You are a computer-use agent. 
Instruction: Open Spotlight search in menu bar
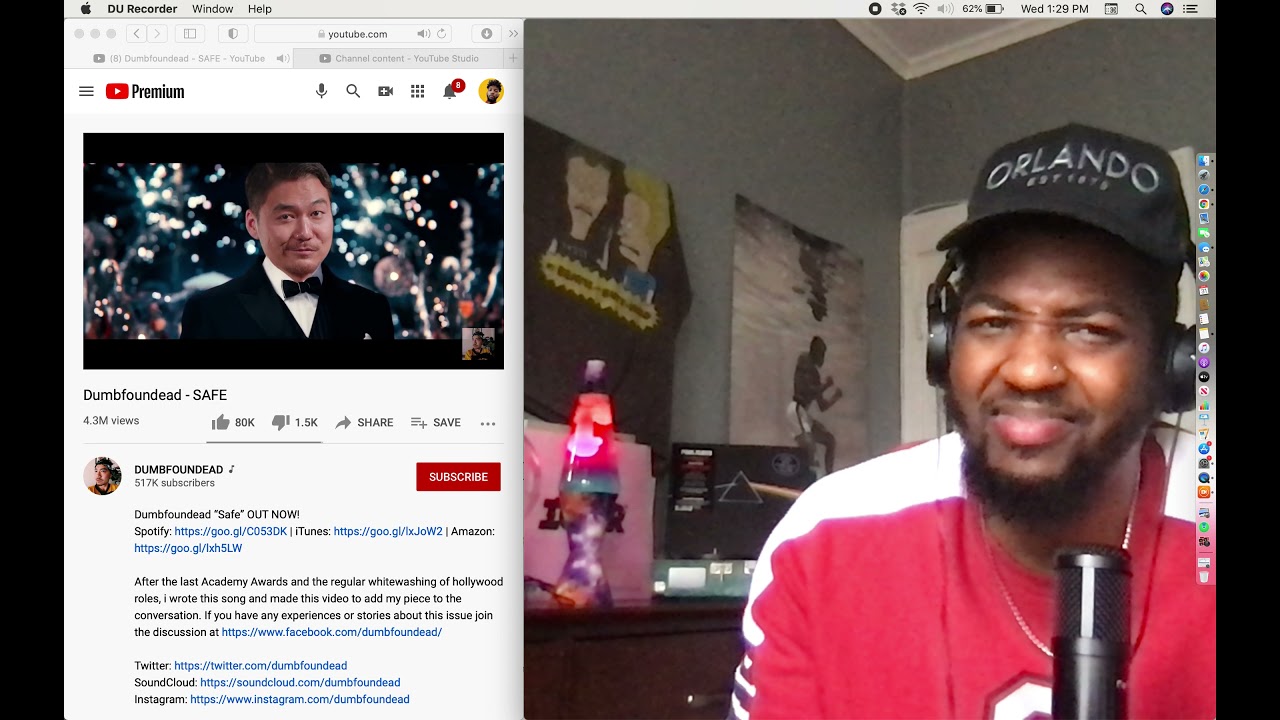(x=1141, y=9)
